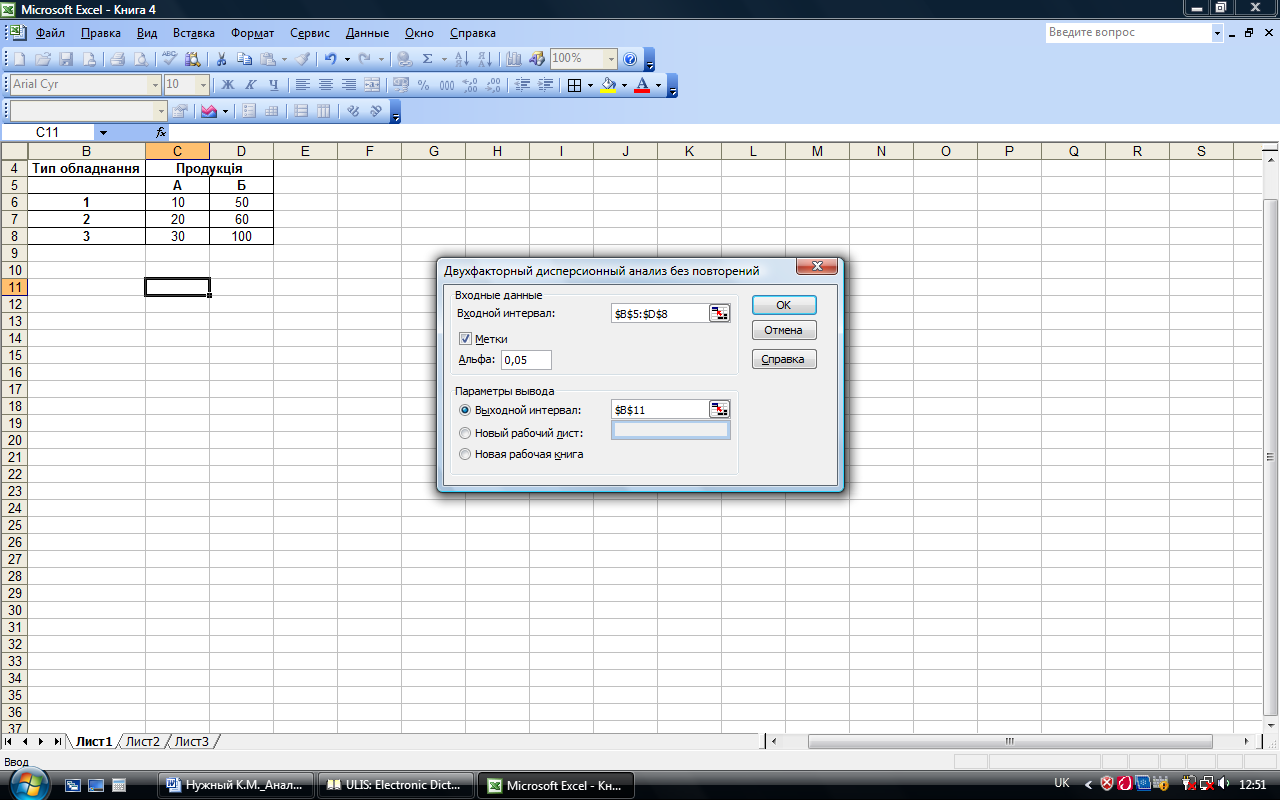Select Выходной интервал radio button
This screenshot has height=800, width=1280.
(x=464, y=410)
